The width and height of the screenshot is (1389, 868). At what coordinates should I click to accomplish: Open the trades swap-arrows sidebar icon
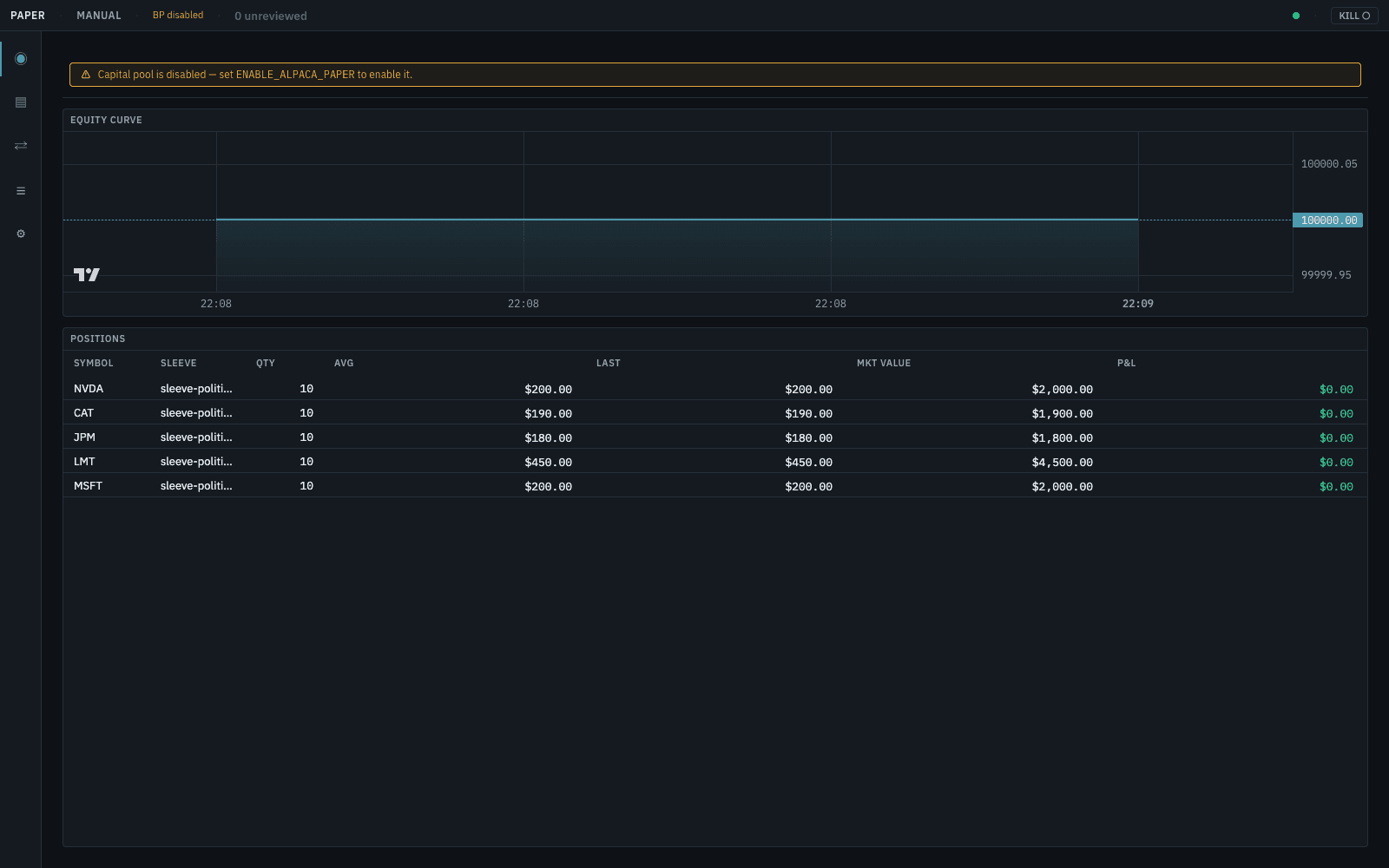pyautogui.click(x=21, y=146)
